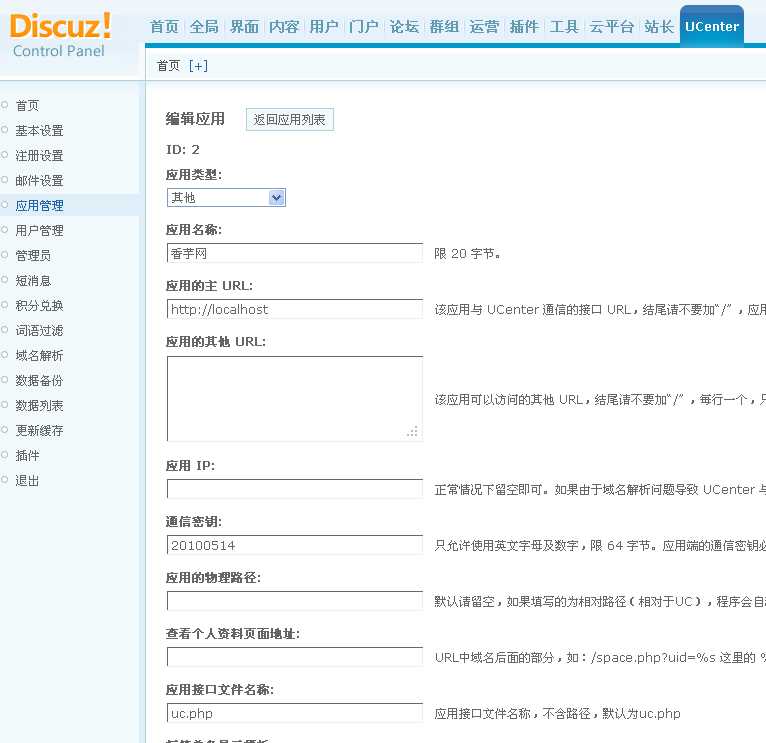Image resolution: width=766 pixels, height=743 pixels.
Task: Go to the 门户 navigation tab
Action: point(364,26)
